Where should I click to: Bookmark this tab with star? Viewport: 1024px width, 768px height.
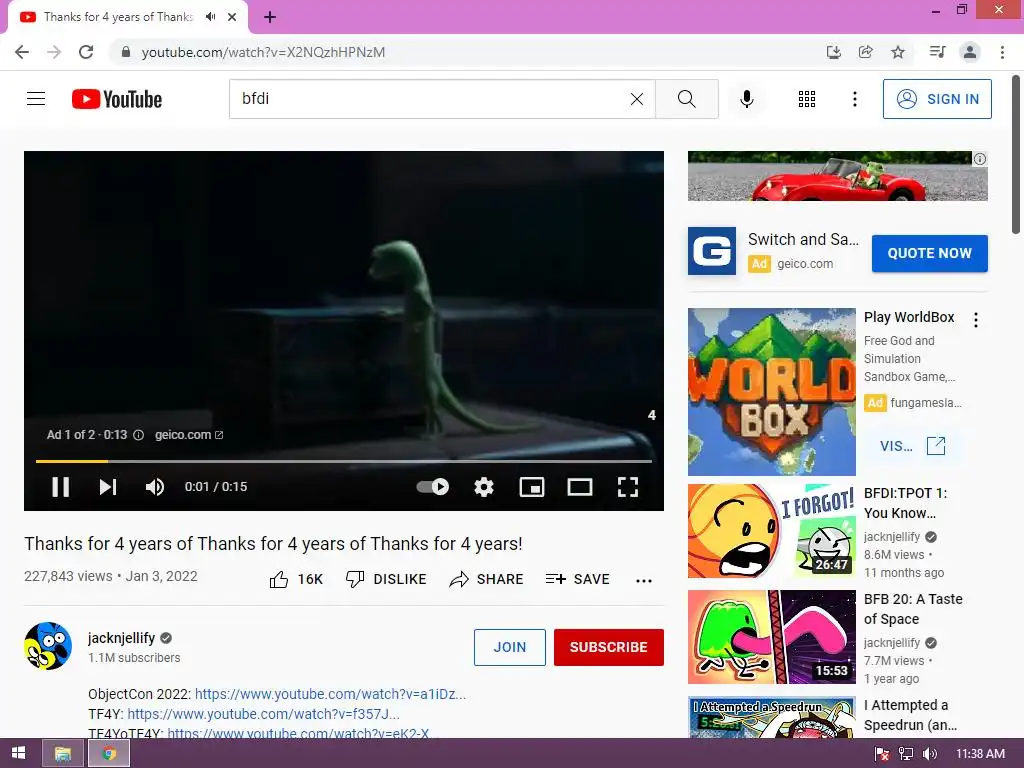898,52
